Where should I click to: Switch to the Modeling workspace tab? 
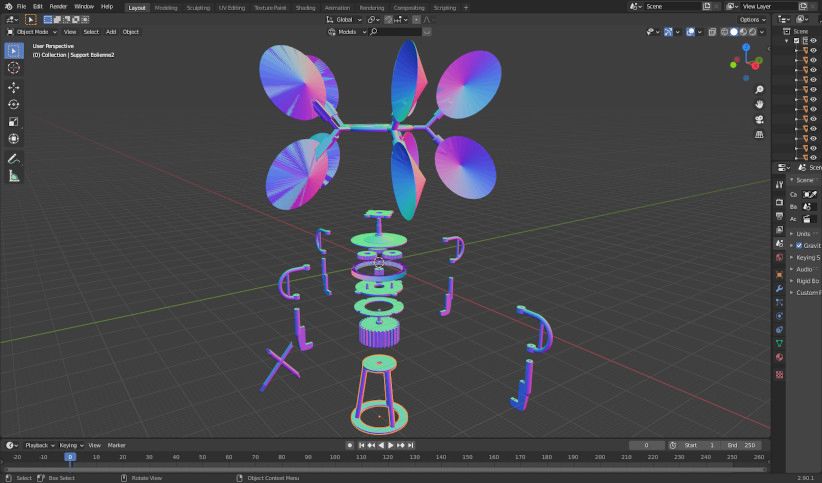pyautogui.click(x=166, y=8)
